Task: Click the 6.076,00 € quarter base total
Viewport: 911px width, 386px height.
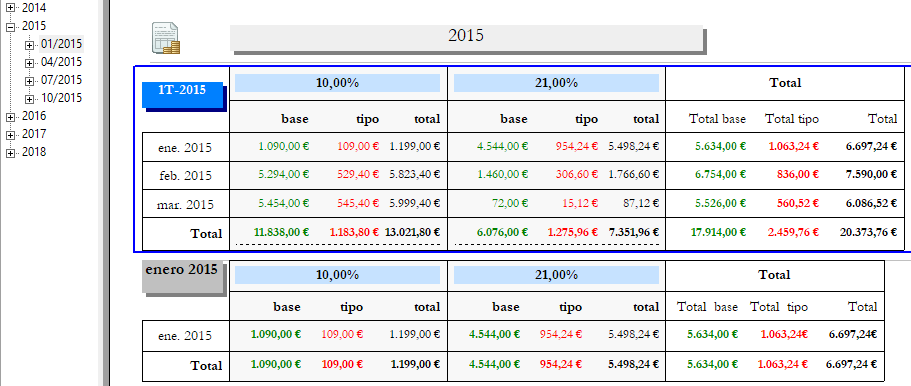Action: [x=503, y=232]
